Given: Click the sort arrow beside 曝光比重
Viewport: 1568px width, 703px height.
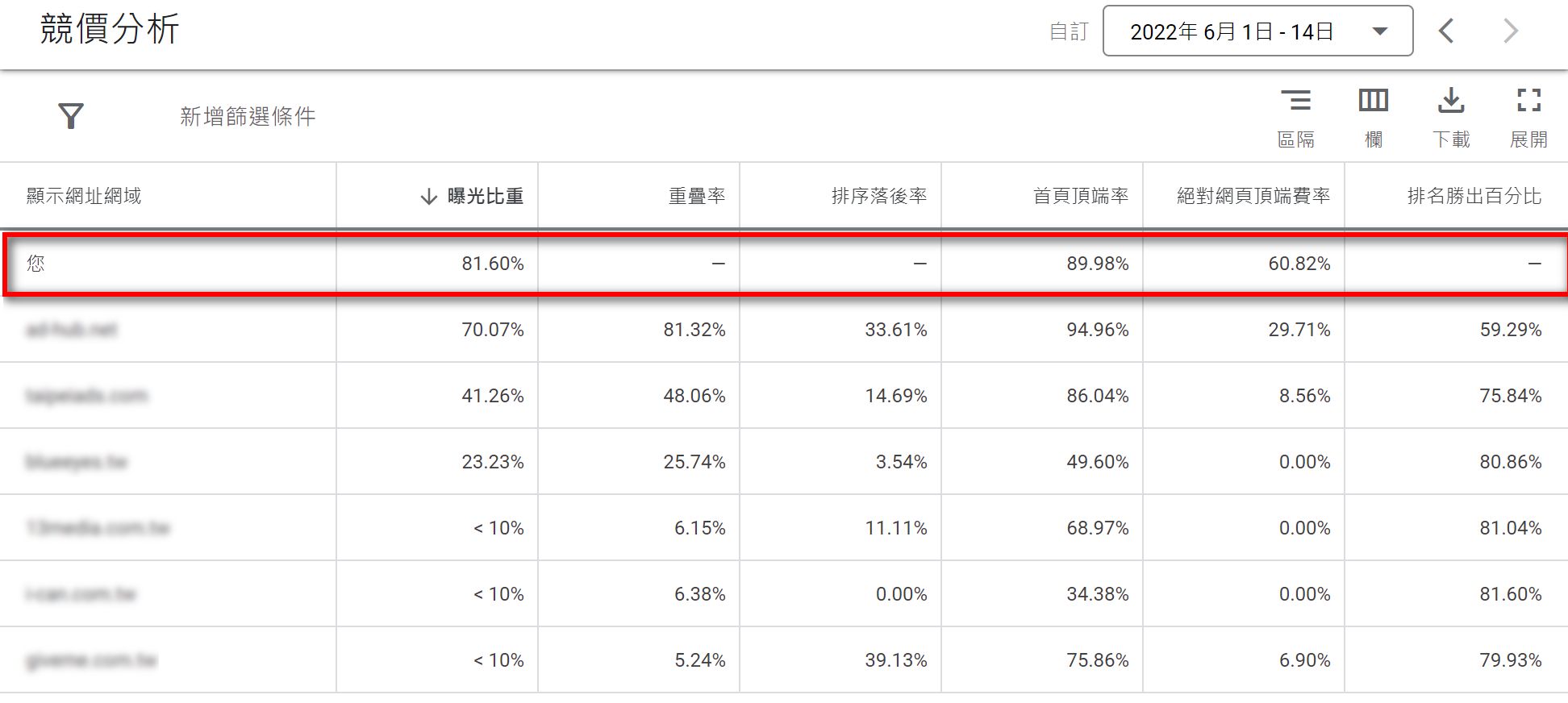Looking at the screenshot, I should [429, 197].
